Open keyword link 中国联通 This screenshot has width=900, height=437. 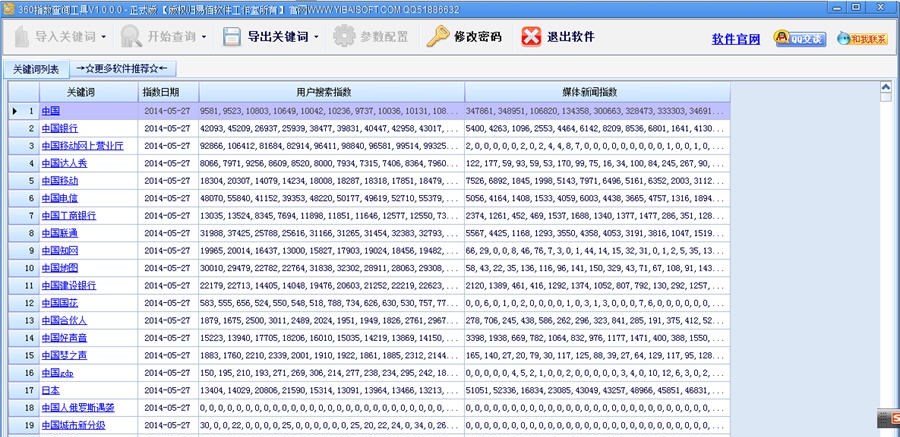click(60, 233)
